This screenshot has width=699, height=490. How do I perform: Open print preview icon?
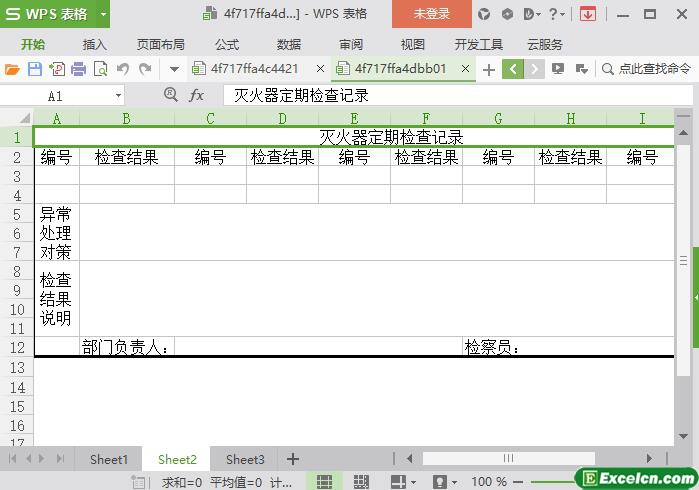tap(101, 69)
